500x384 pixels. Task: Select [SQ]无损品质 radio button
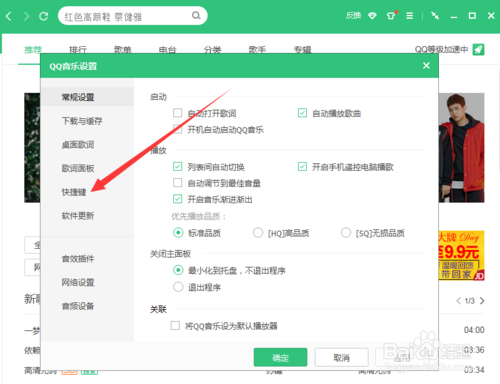click(346, 232)
